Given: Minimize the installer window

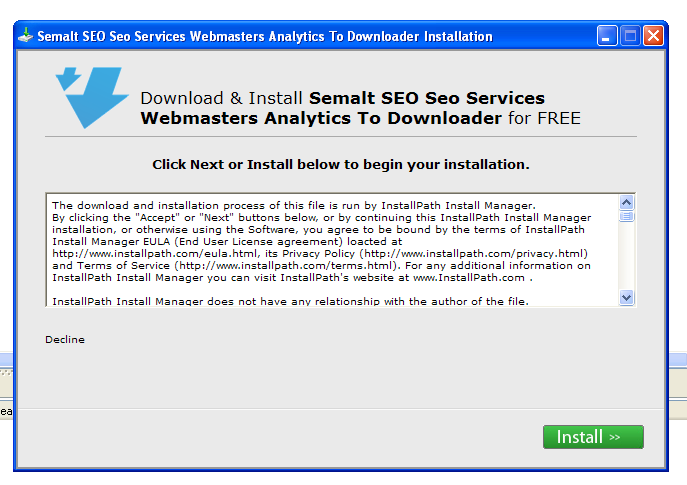Looking at the screenshot, I should coord(607,36).
